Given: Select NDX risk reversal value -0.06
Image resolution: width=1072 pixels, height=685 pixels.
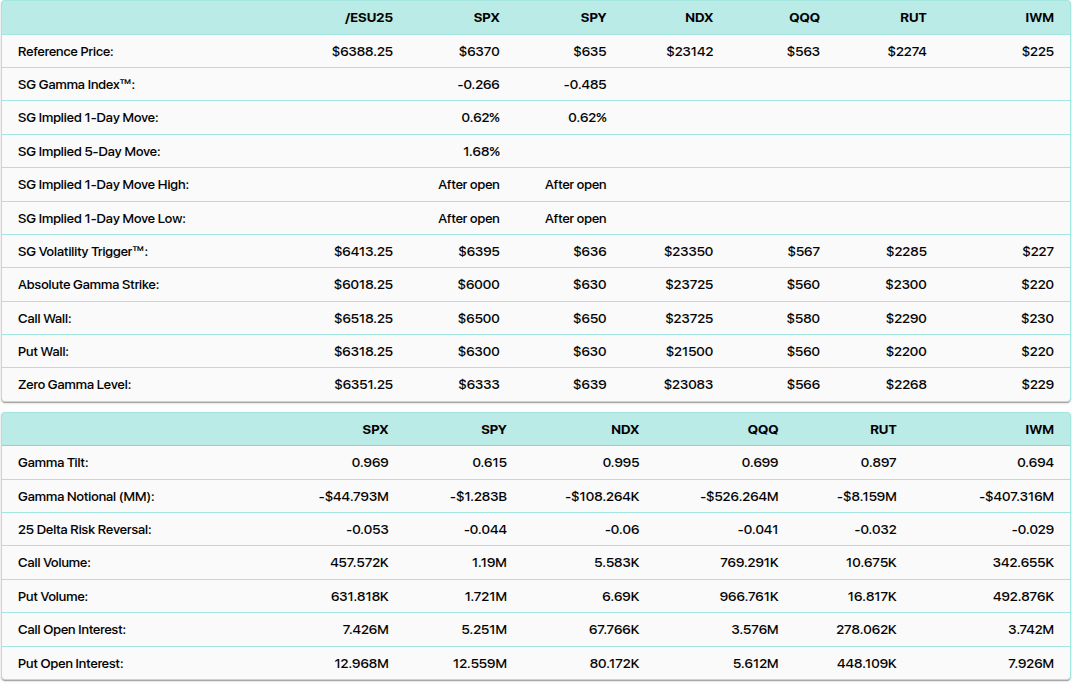Looking at the screenshot, I should coord(622,530).
